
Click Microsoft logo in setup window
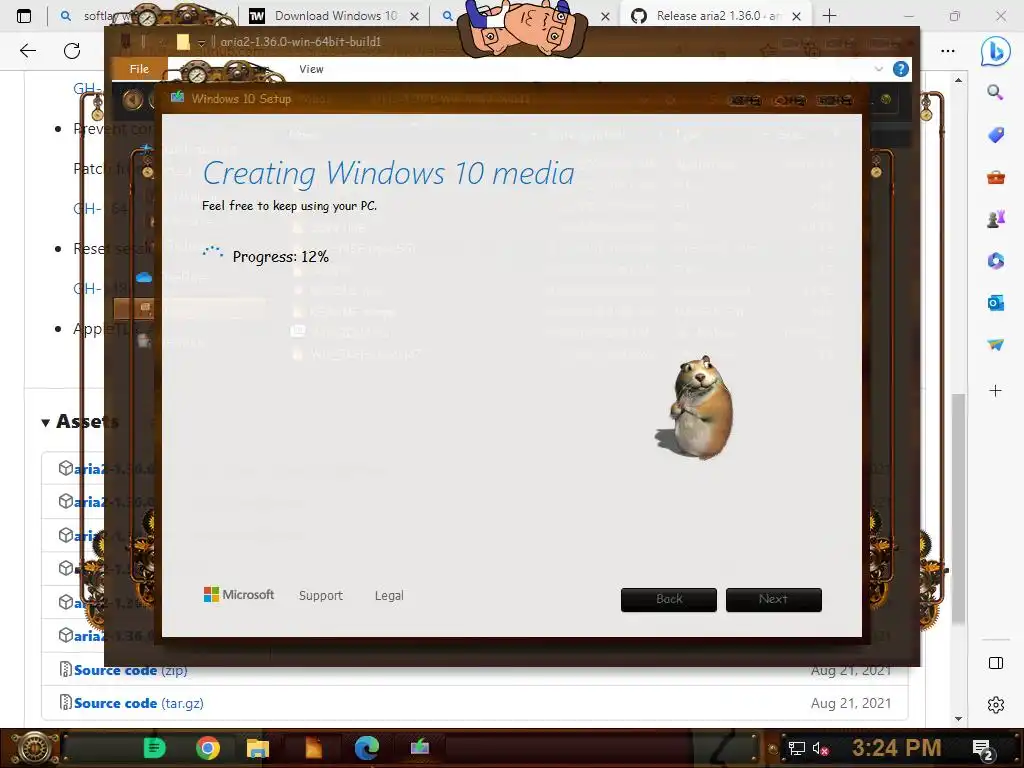[x=239, y=594]
